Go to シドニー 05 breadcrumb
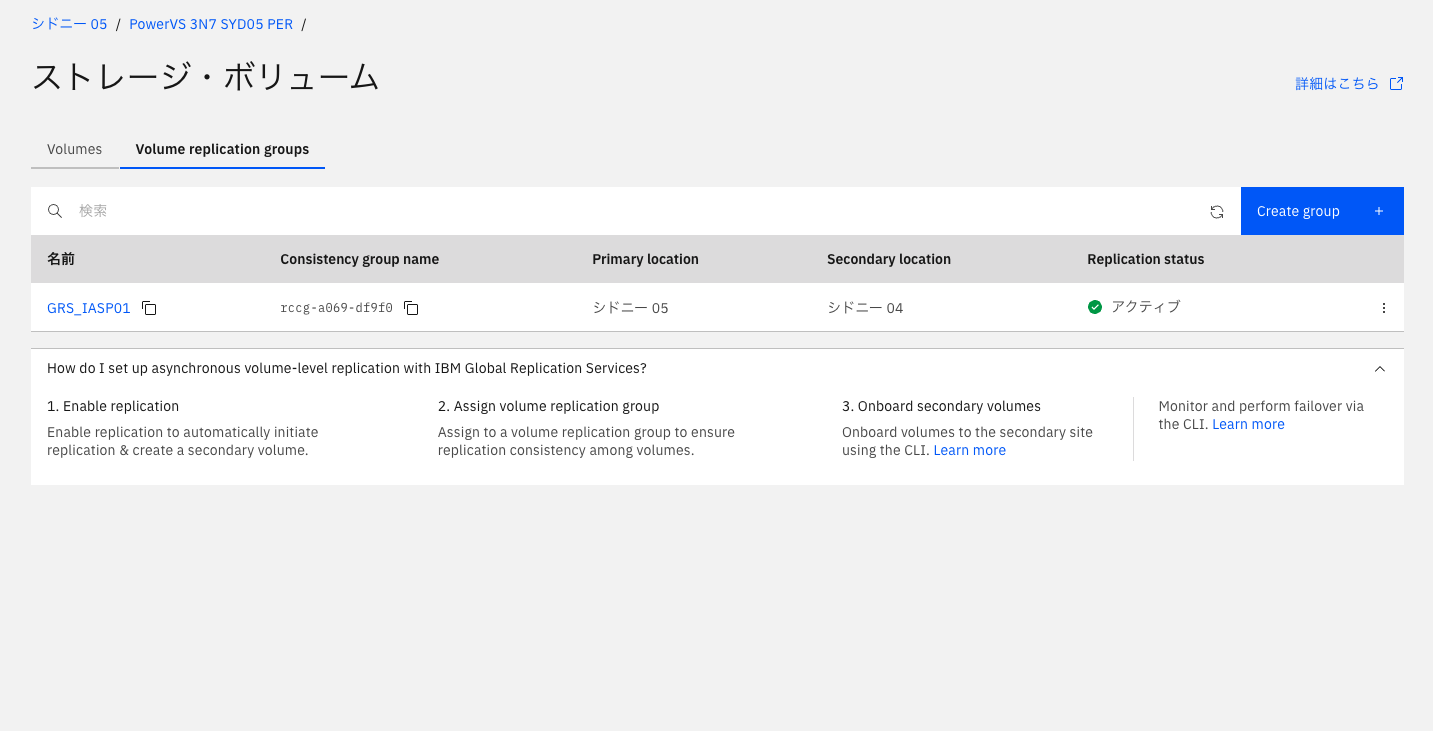The image size is (1433, 731). (x=69, y=24)
